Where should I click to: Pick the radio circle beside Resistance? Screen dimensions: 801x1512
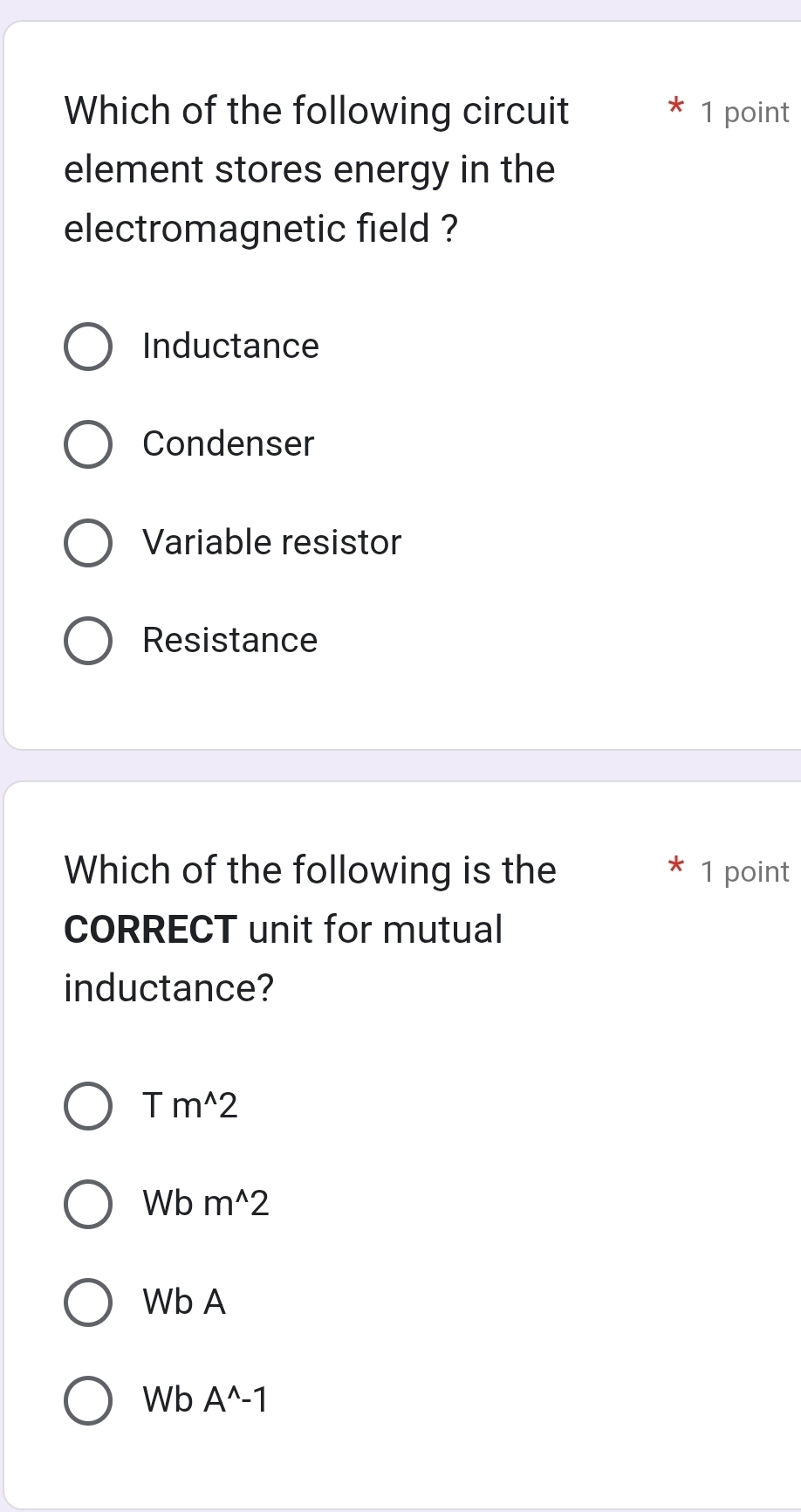(88, 641)
